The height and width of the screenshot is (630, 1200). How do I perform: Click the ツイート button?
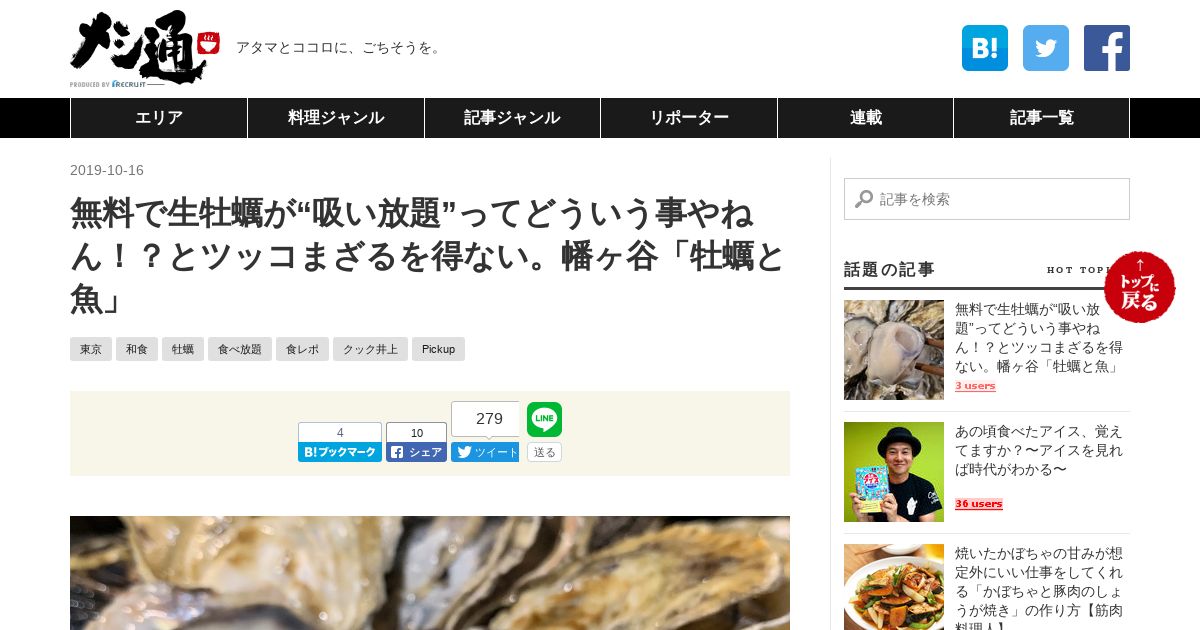pos(485,452)
